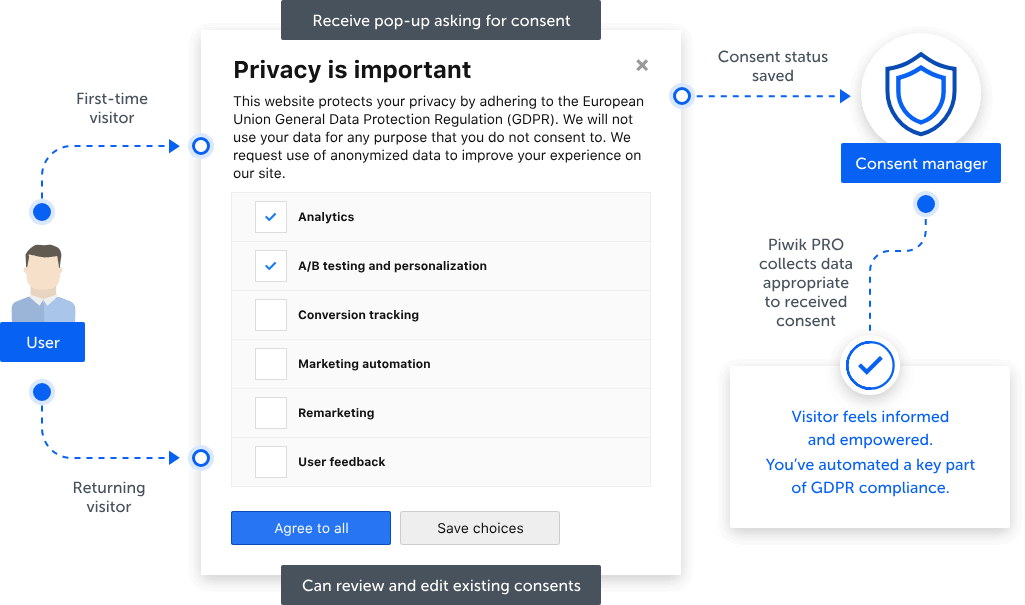Screen dimensions: 1025x605
Task: Tick the Marketing automation checkbox
Action: 271,364
